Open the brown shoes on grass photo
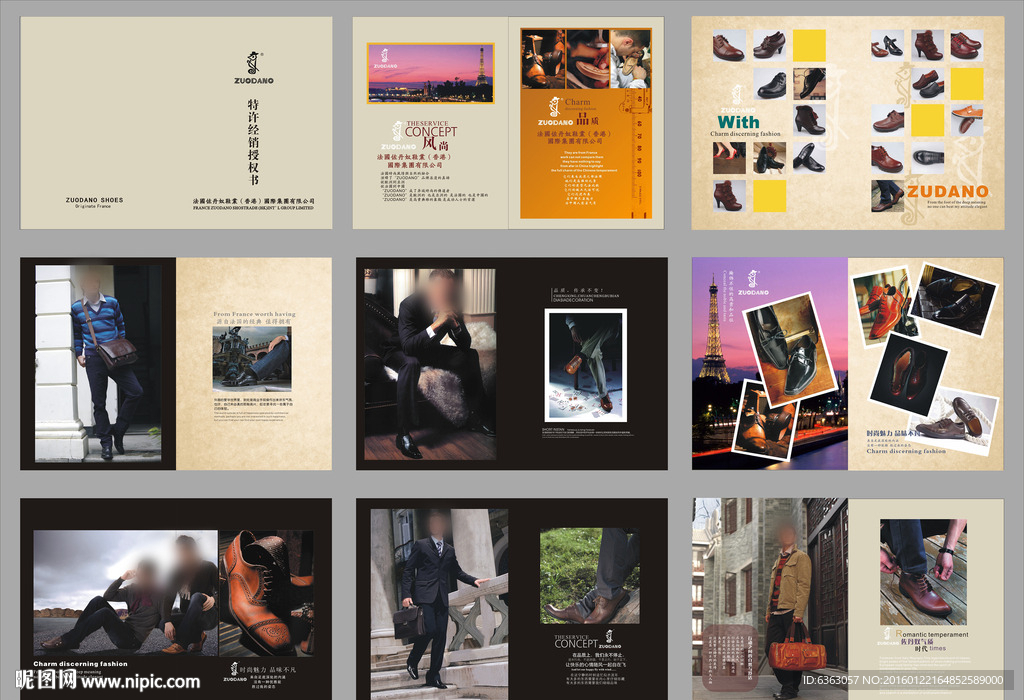 click(590, 576)
